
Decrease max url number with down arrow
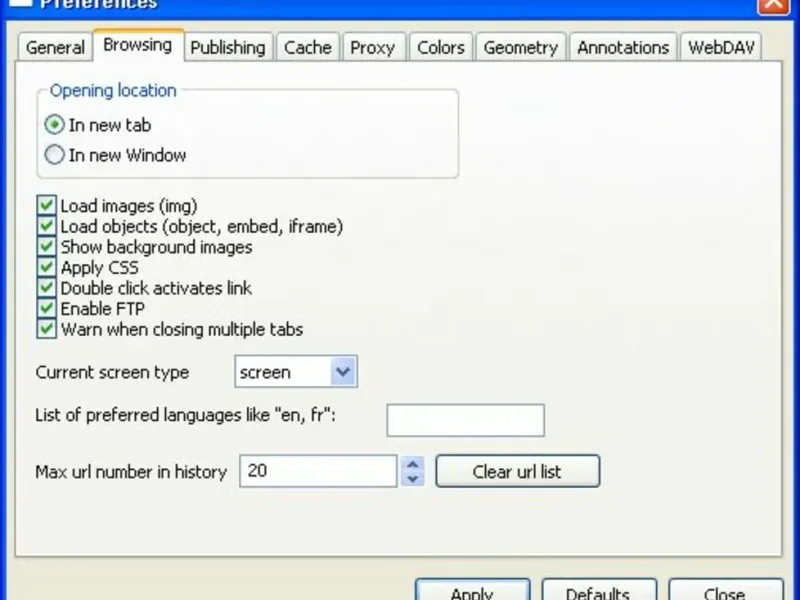point(413,479)
